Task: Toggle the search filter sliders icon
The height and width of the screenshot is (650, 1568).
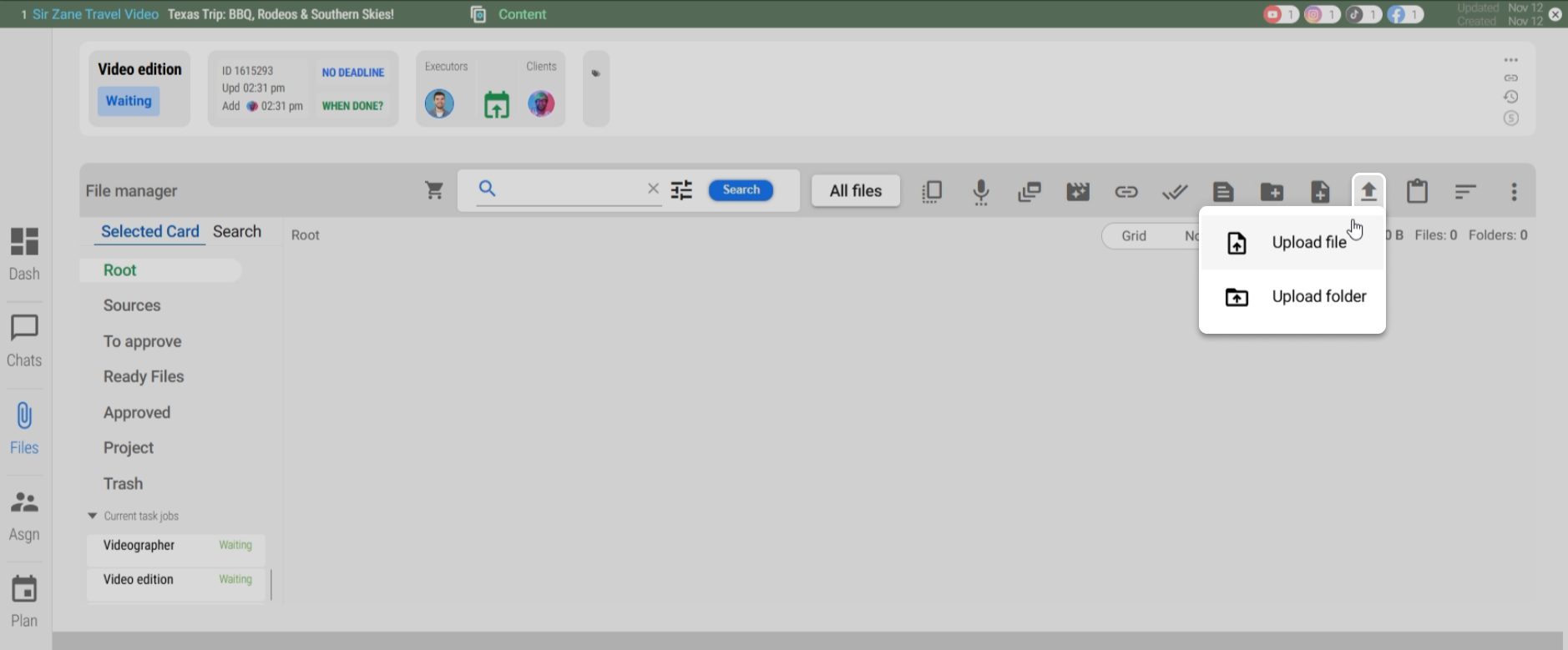Action: coord(681,190)
